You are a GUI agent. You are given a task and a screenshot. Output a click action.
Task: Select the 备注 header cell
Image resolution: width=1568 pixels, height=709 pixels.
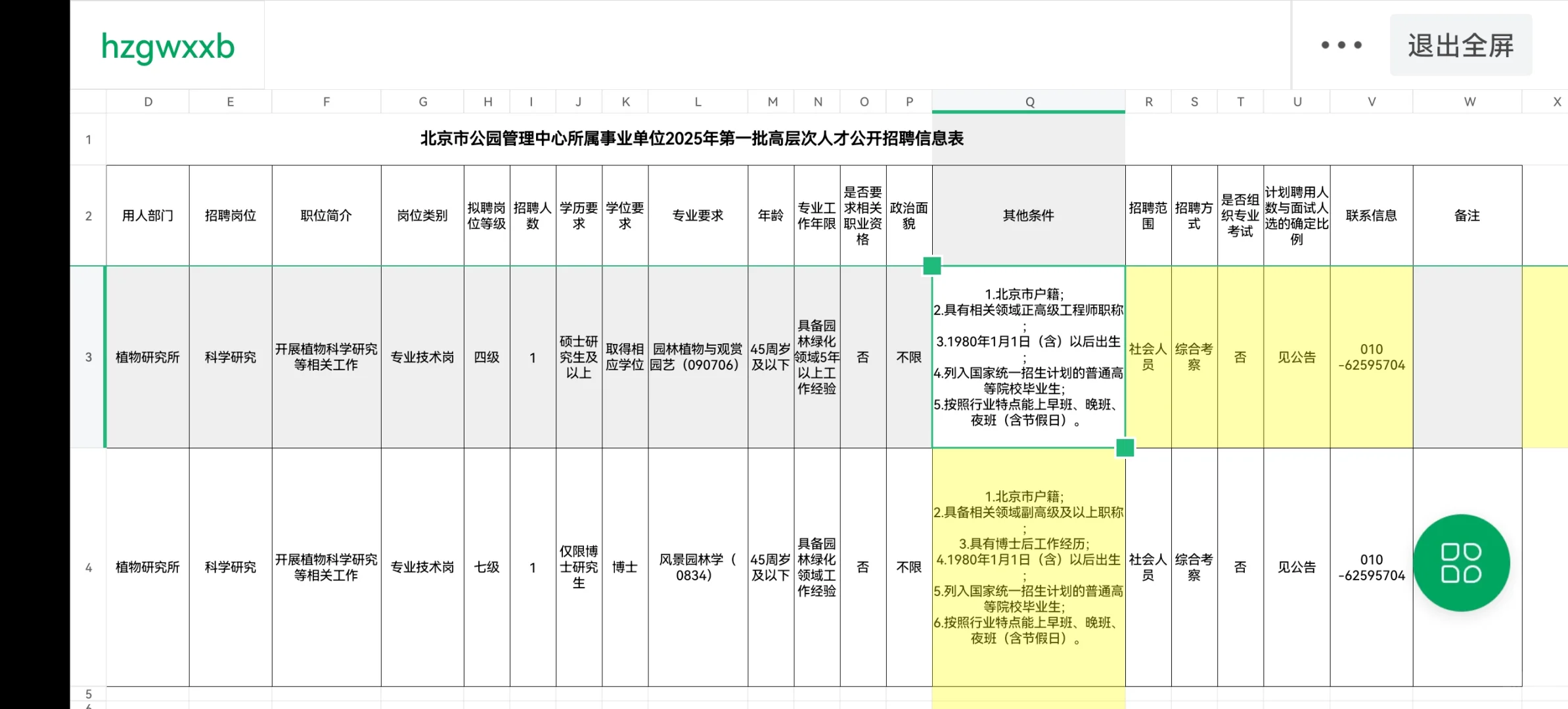tap(1467, 215)
